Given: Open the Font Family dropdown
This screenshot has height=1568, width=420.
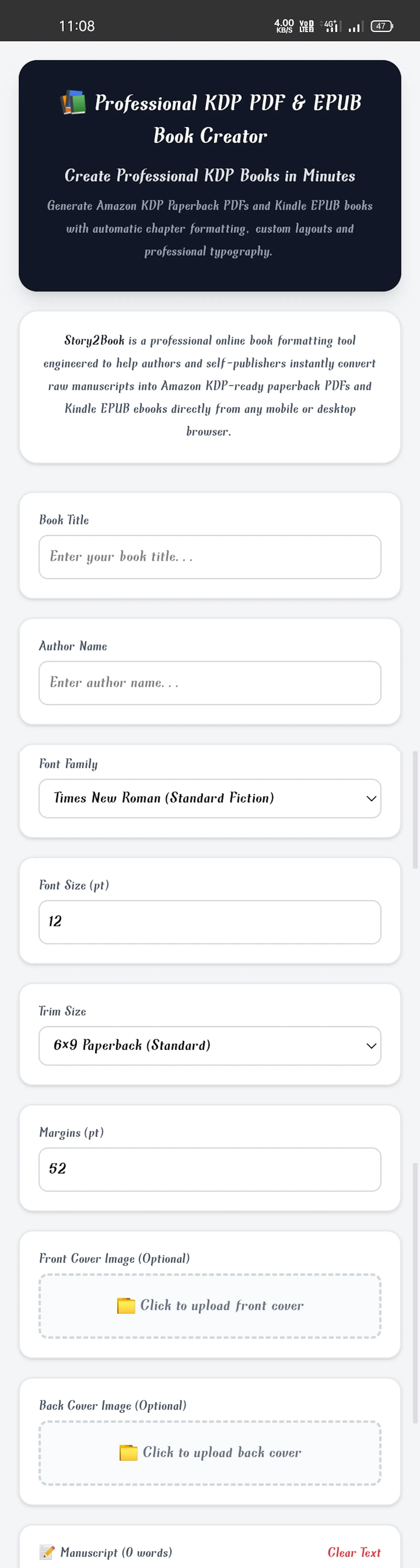Looking at the screenshot, I should [210, 798].
